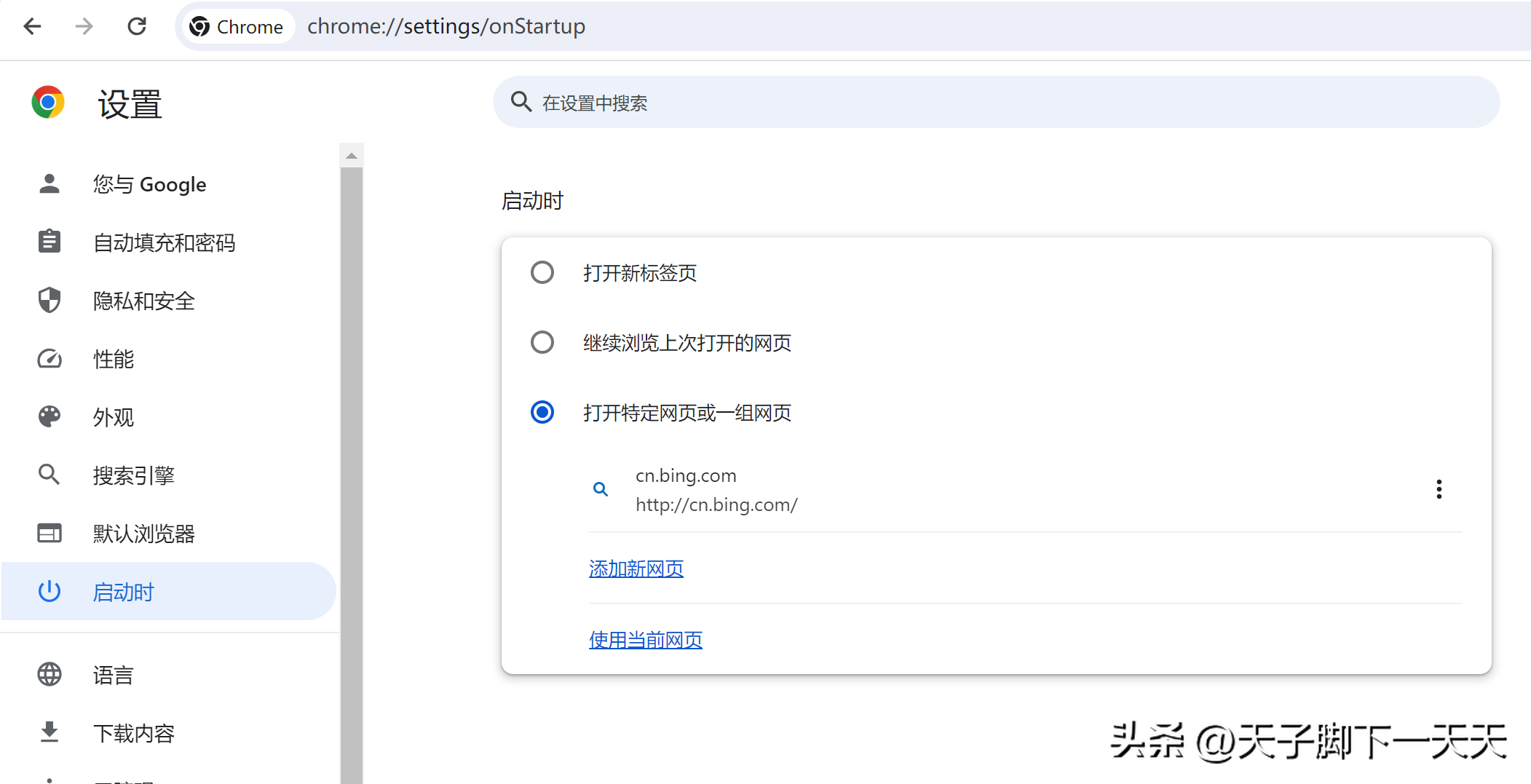Screen dimensions: 1531x784
Task: Select the 打开新标签页 radio button
Action: [542, 273]
